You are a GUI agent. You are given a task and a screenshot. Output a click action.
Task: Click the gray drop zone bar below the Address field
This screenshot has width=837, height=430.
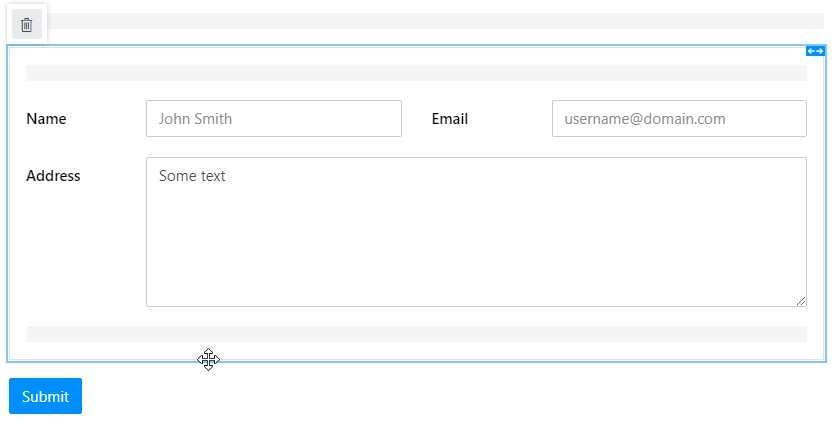(416, 334)
